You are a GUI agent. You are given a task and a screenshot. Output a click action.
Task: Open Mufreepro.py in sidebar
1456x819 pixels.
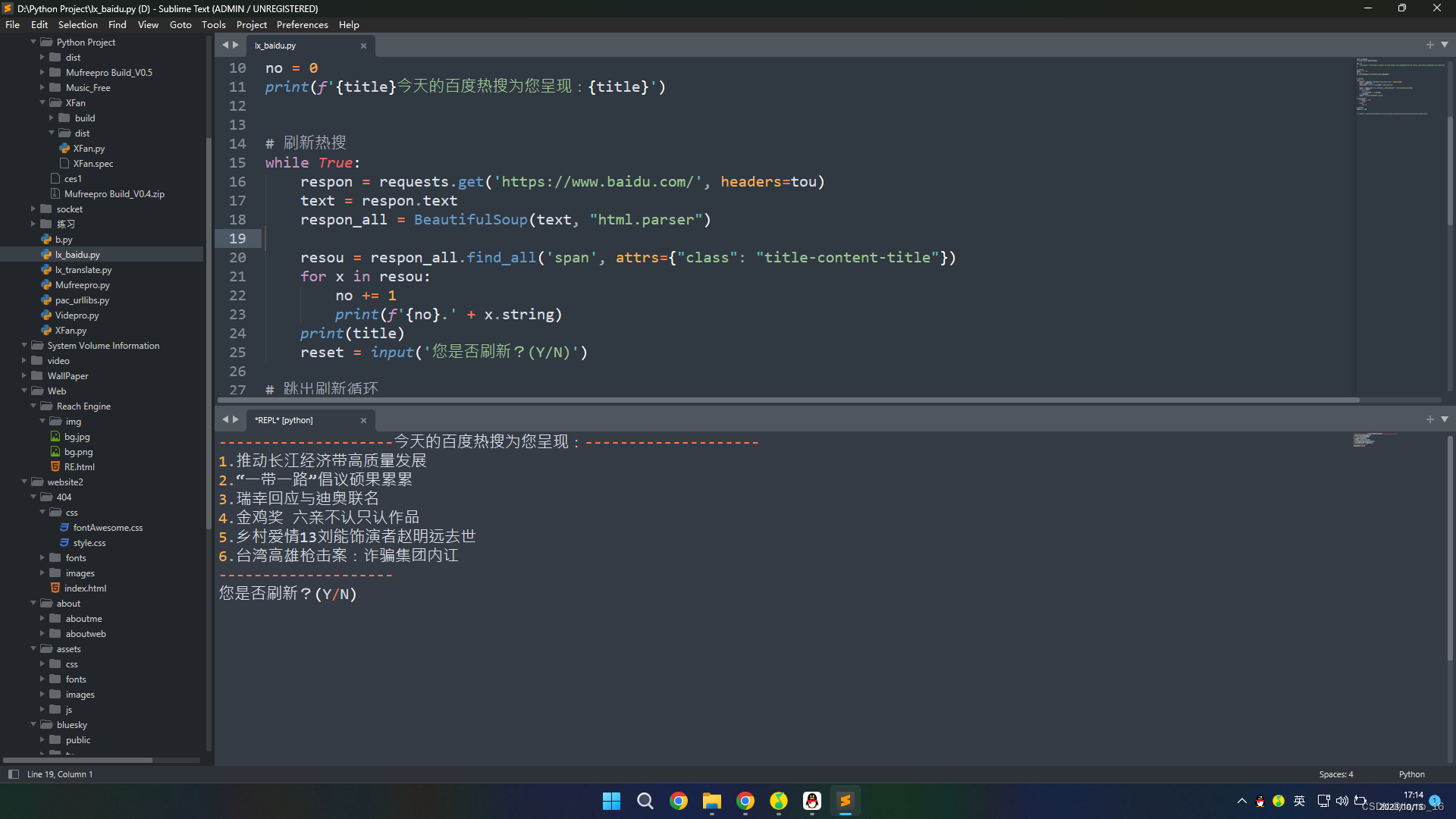pos(82,285)
